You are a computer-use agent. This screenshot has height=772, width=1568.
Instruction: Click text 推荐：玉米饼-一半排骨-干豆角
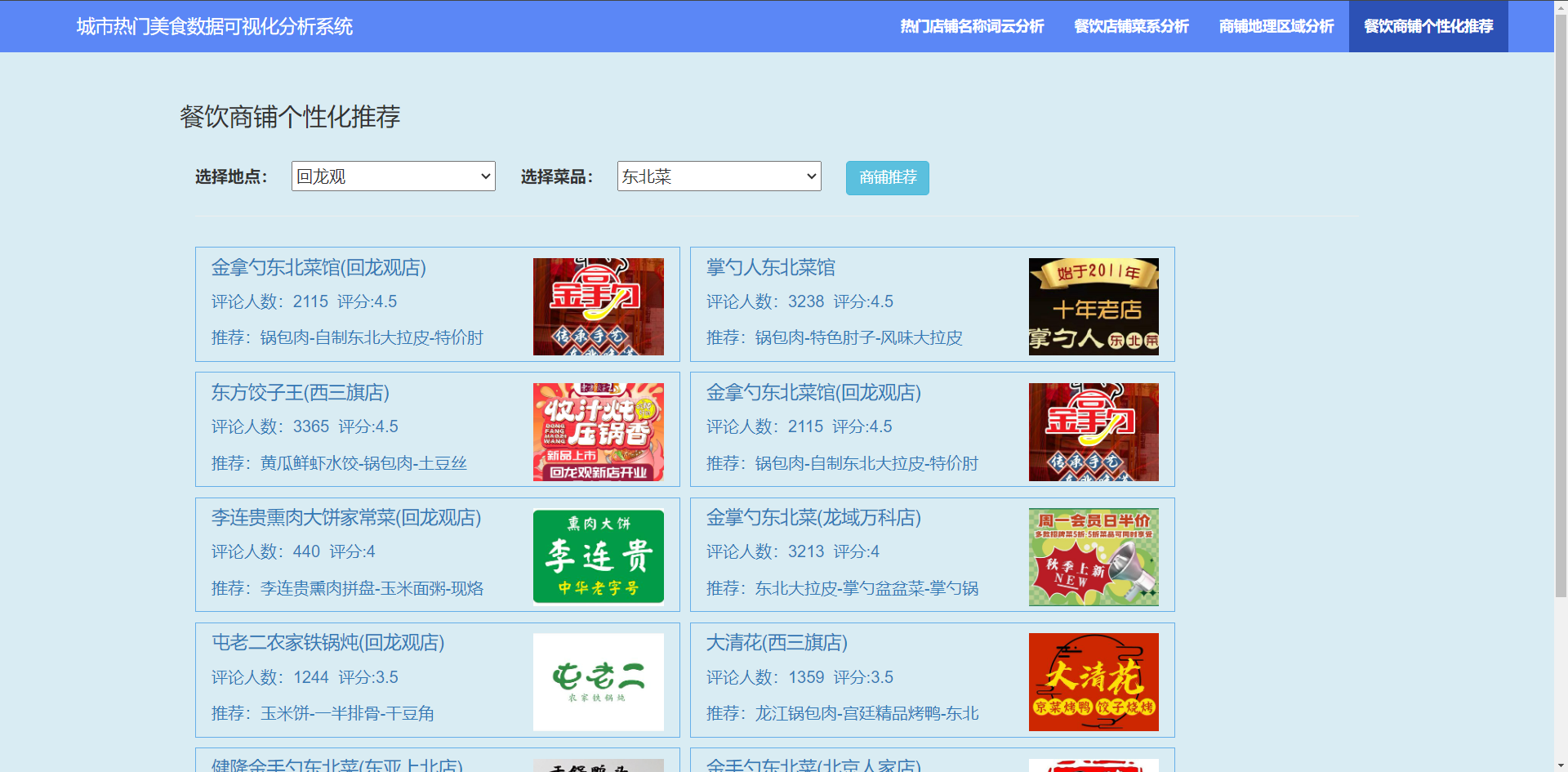[323, 713]
